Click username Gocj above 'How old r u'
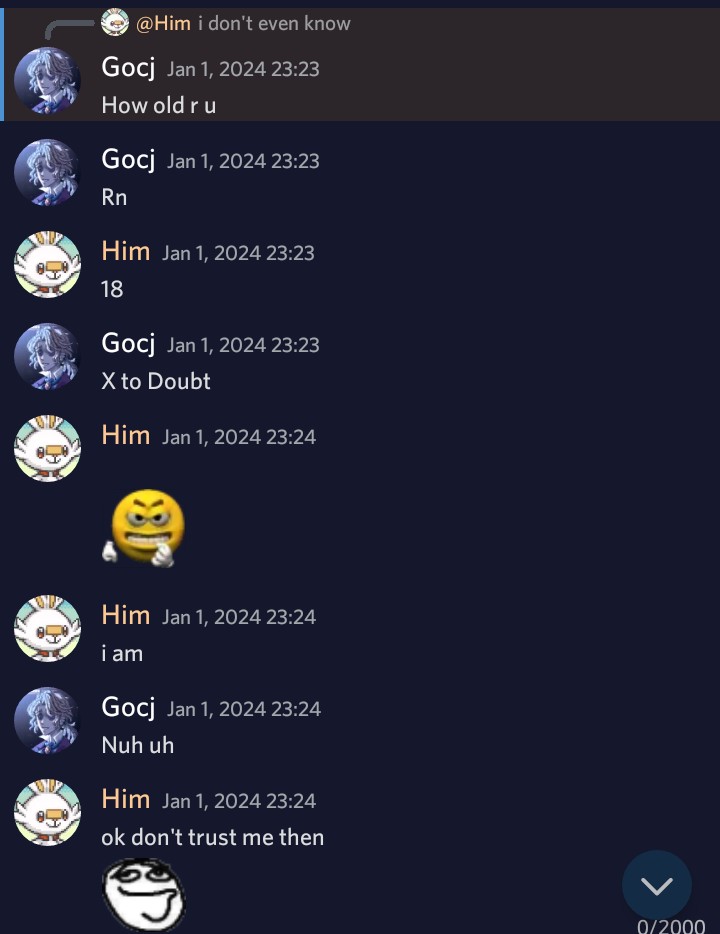 click(x=129, y=67)
